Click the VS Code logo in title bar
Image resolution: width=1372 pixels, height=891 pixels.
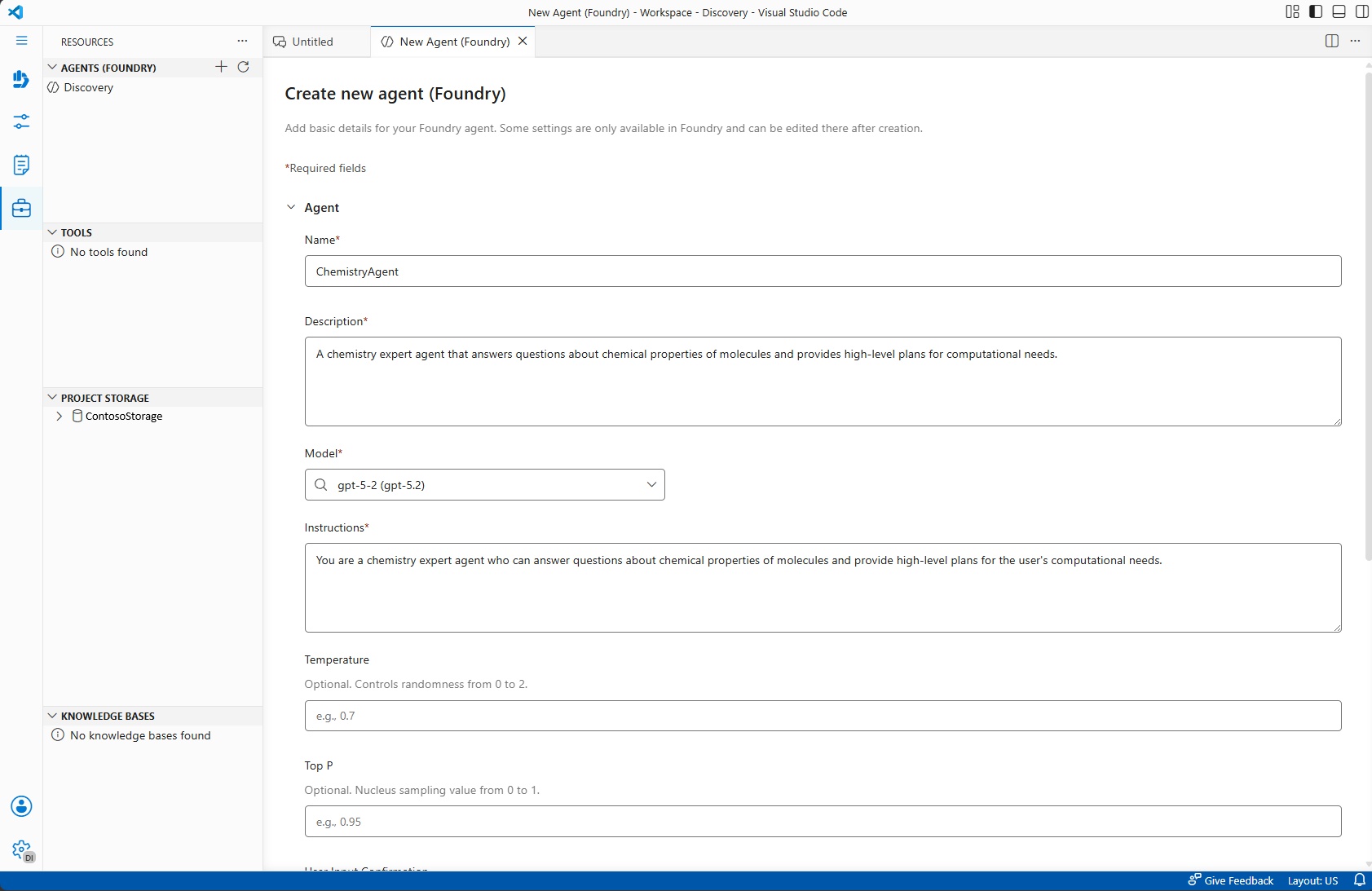pos(15,12)
